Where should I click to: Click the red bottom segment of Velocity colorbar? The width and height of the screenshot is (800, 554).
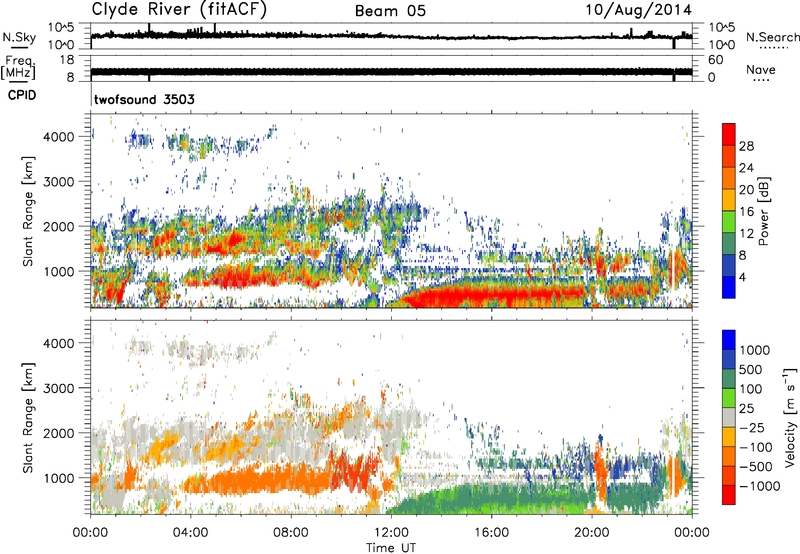729,495
